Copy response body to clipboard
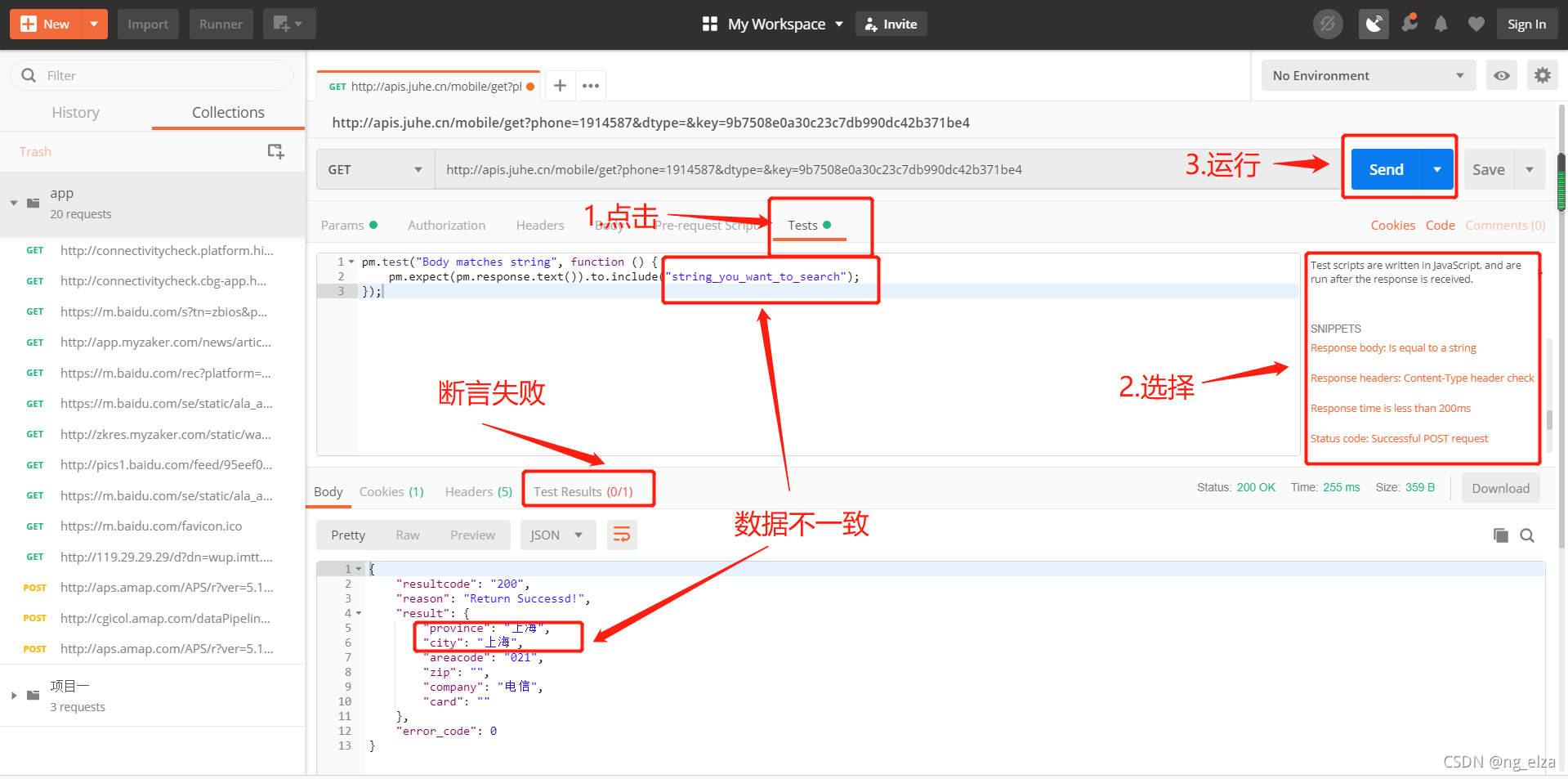The height and width of the screenshot is (779, 1568). click(x=1501, y=535)
